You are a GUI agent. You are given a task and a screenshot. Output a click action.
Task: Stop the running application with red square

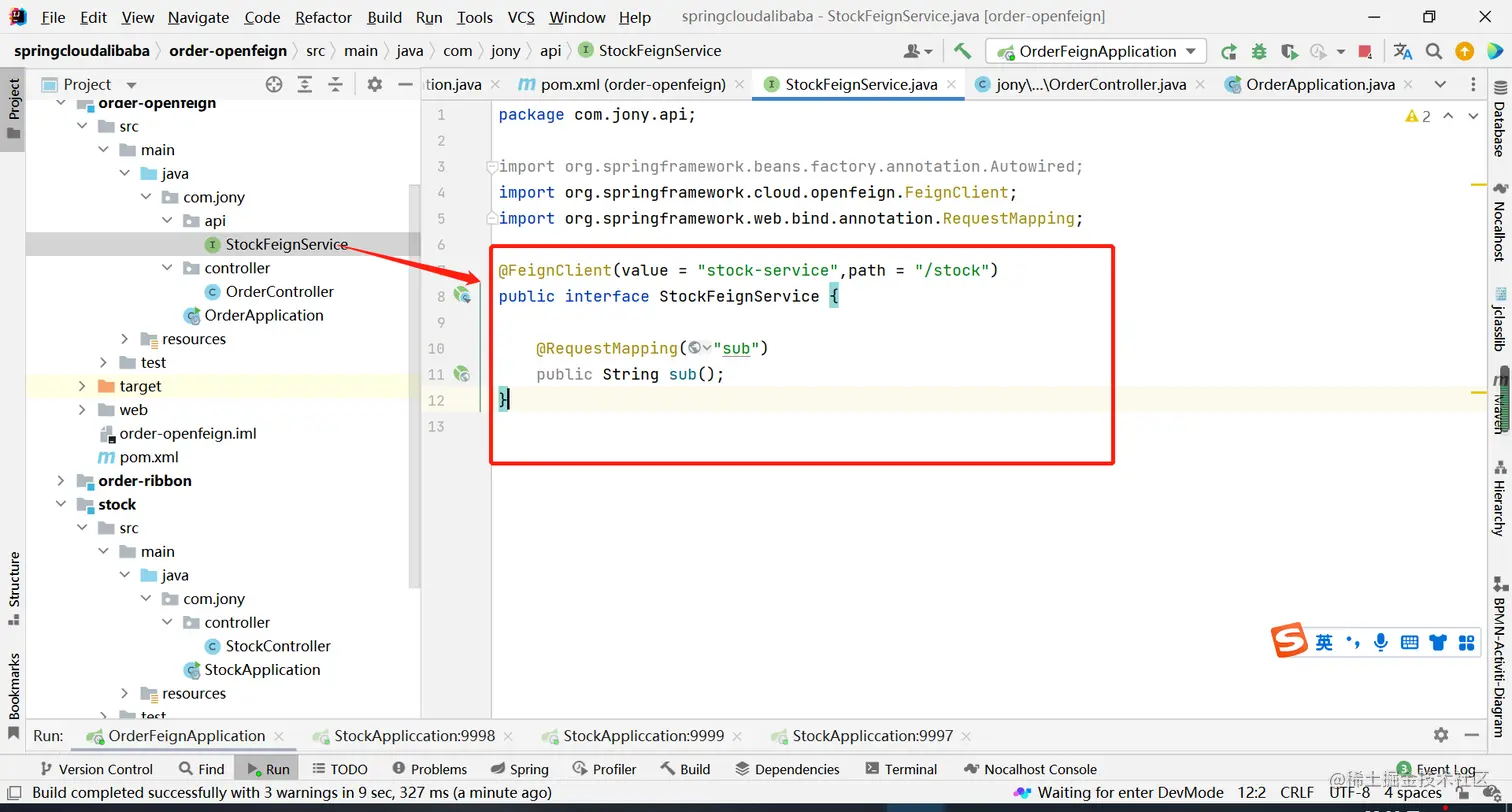(x=1366, y=51)
